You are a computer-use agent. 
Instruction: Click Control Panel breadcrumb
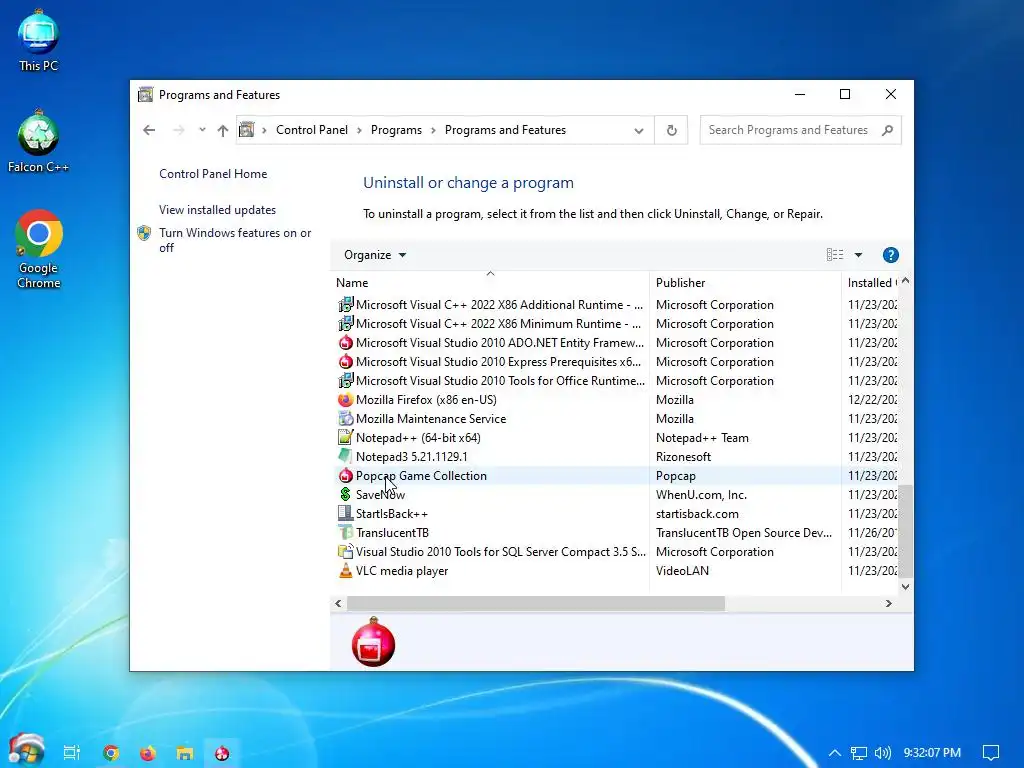312,130
